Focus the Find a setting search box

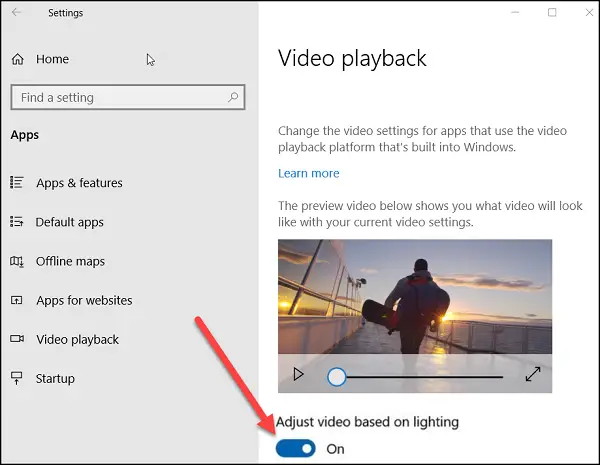click(x=128, y=97)
